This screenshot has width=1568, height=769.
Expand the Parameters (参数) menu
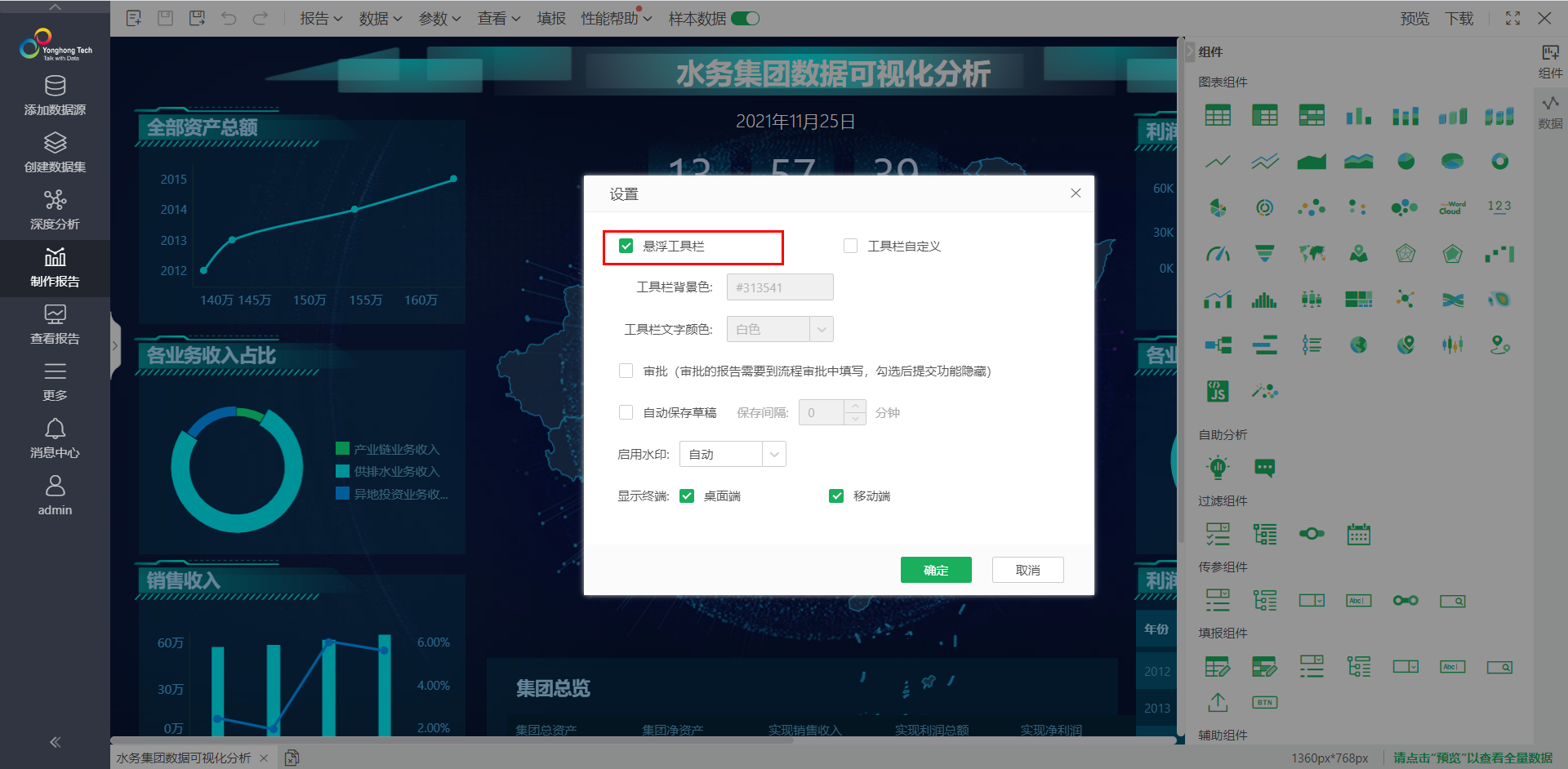point(440,18)
